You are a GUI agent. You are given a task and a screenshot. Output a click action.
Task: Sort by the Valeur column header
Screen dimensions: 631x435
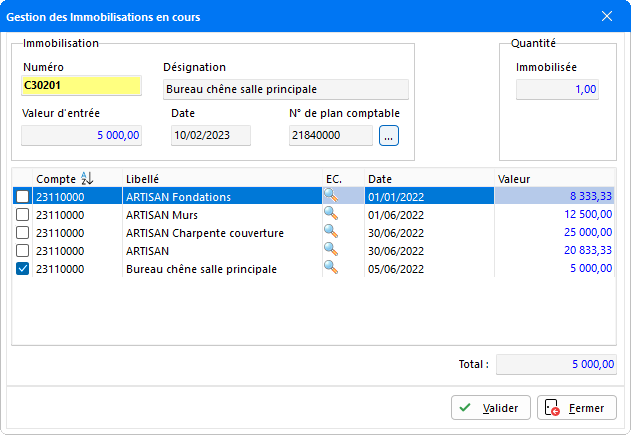pos(514,178)
